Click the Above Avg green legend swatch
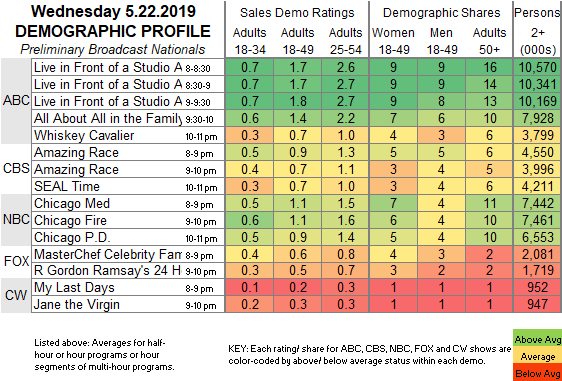The image size is (562, 381). point(537,339)
